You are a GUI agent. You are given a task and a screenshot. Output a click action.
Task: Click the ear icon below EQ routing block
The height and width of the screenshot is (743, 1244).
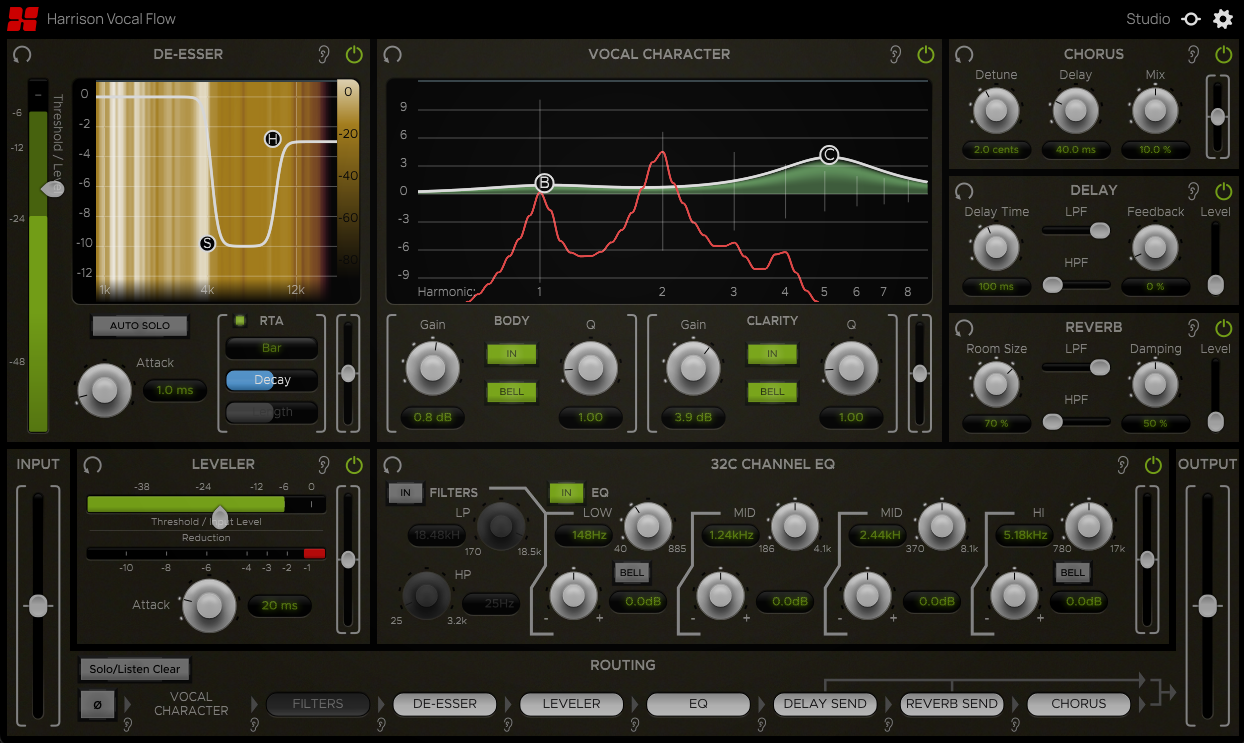(763, 723)
